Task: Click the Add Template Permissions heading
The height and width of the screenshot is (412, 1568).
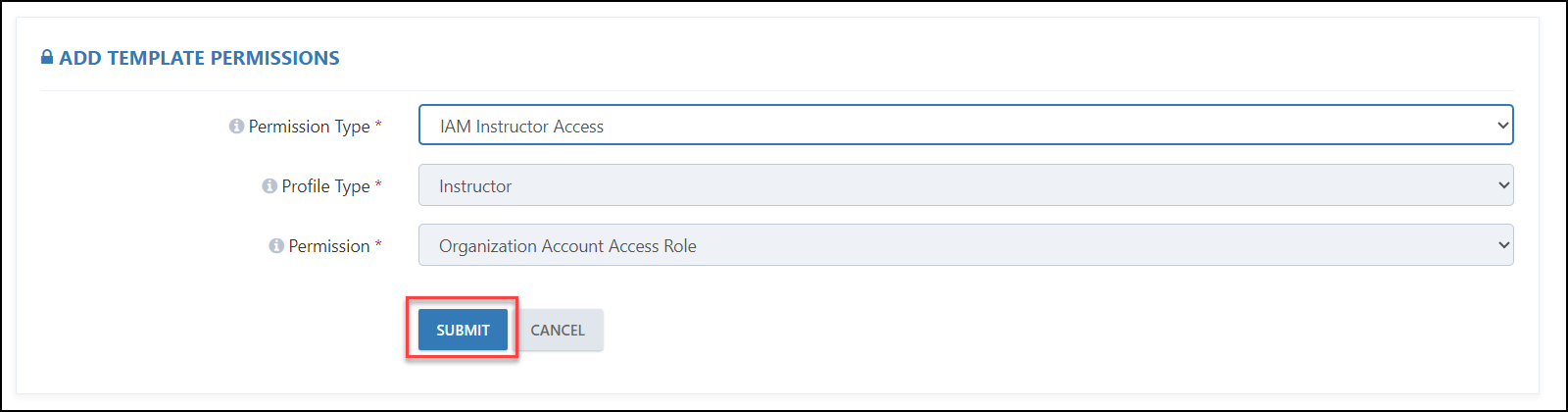Action: (x=199, y=58)
